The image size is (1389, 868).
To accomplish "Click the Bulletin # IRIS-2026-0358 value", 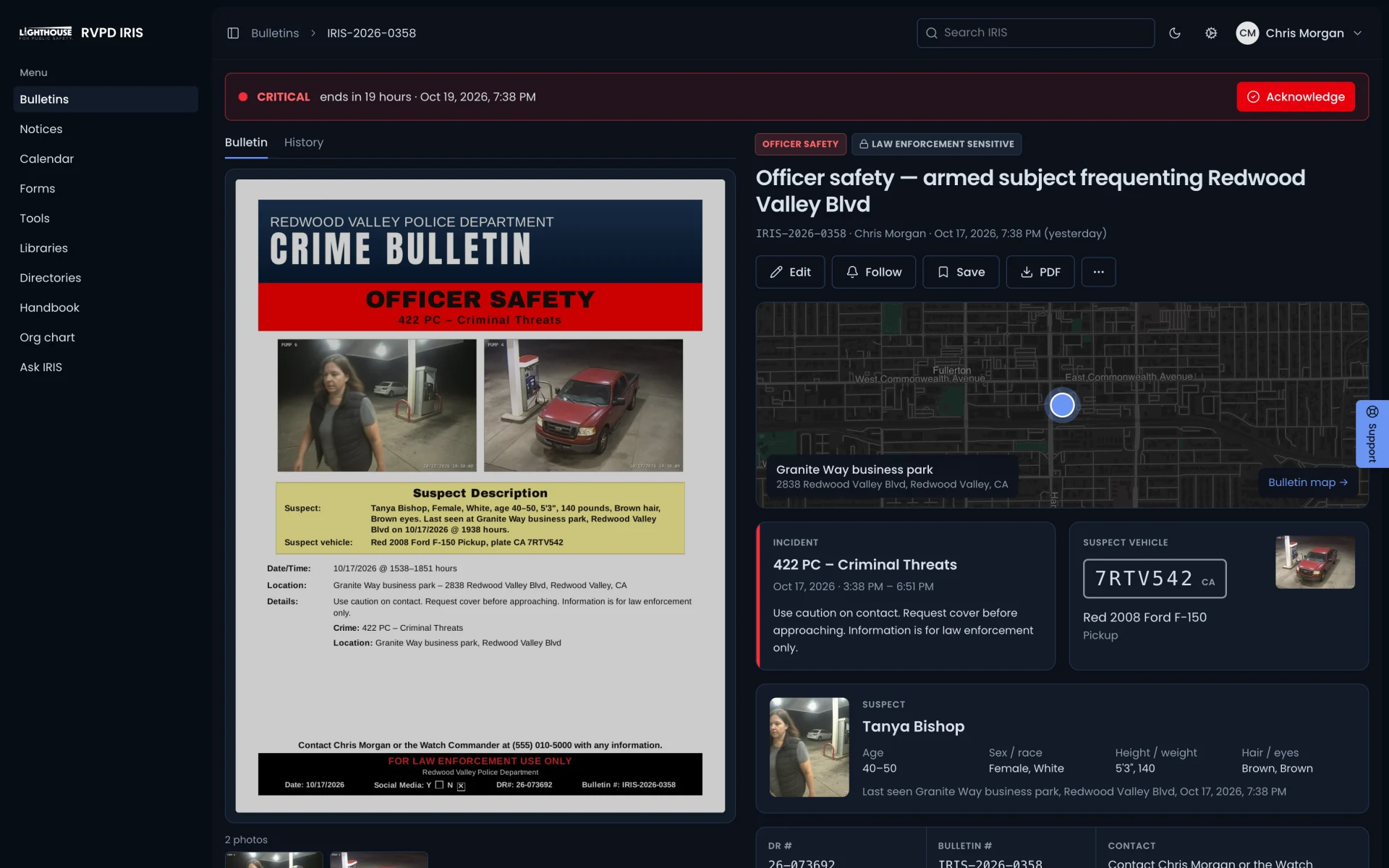I will pyautogui.click(x=990, y=863).
